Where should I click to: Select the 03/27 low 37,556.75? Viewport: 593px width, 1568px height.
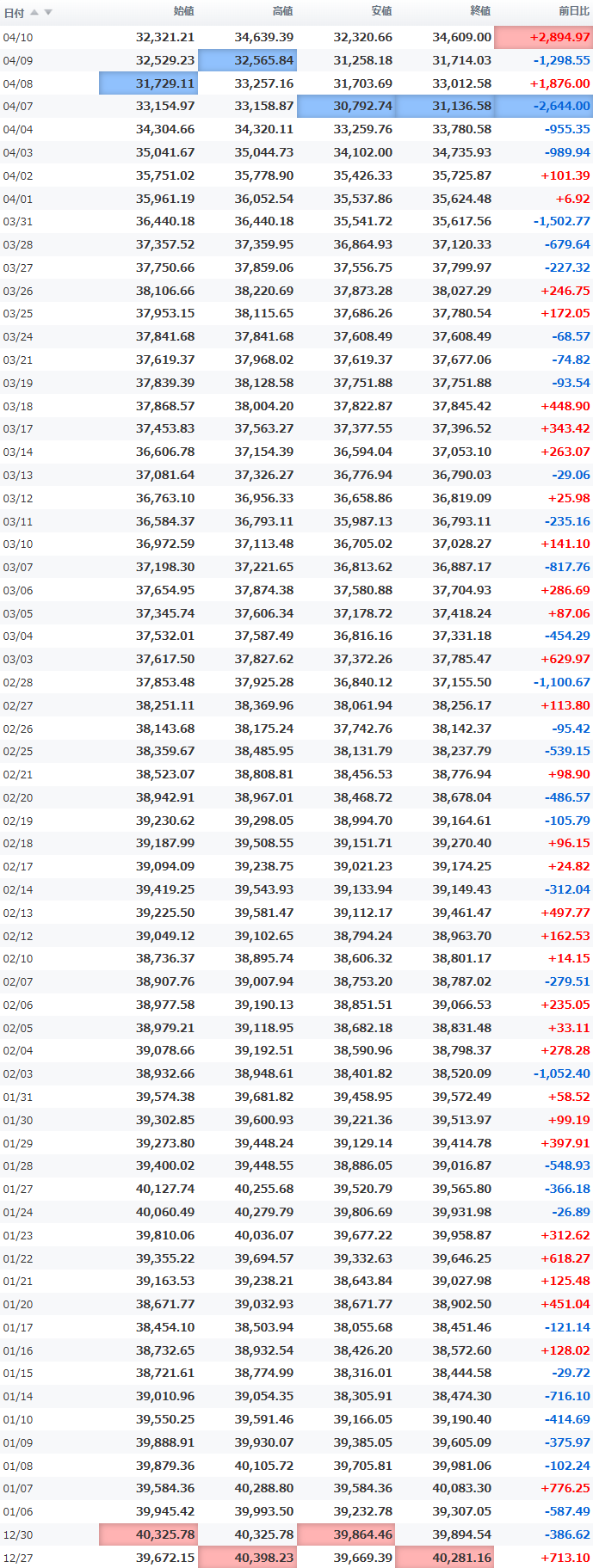point(363,267)
